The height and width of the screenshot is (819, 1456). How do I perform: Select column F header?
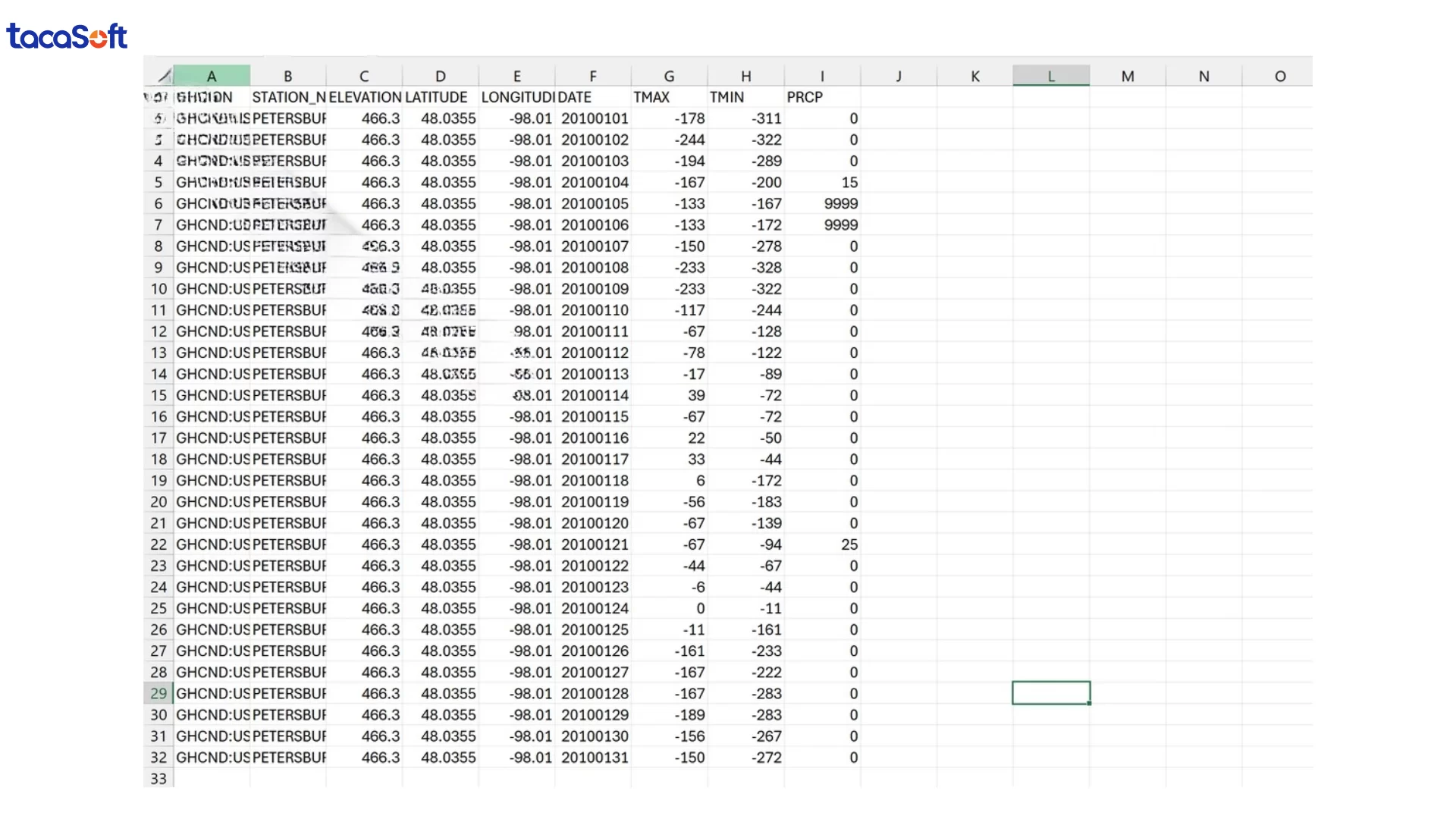pos(593,76)
